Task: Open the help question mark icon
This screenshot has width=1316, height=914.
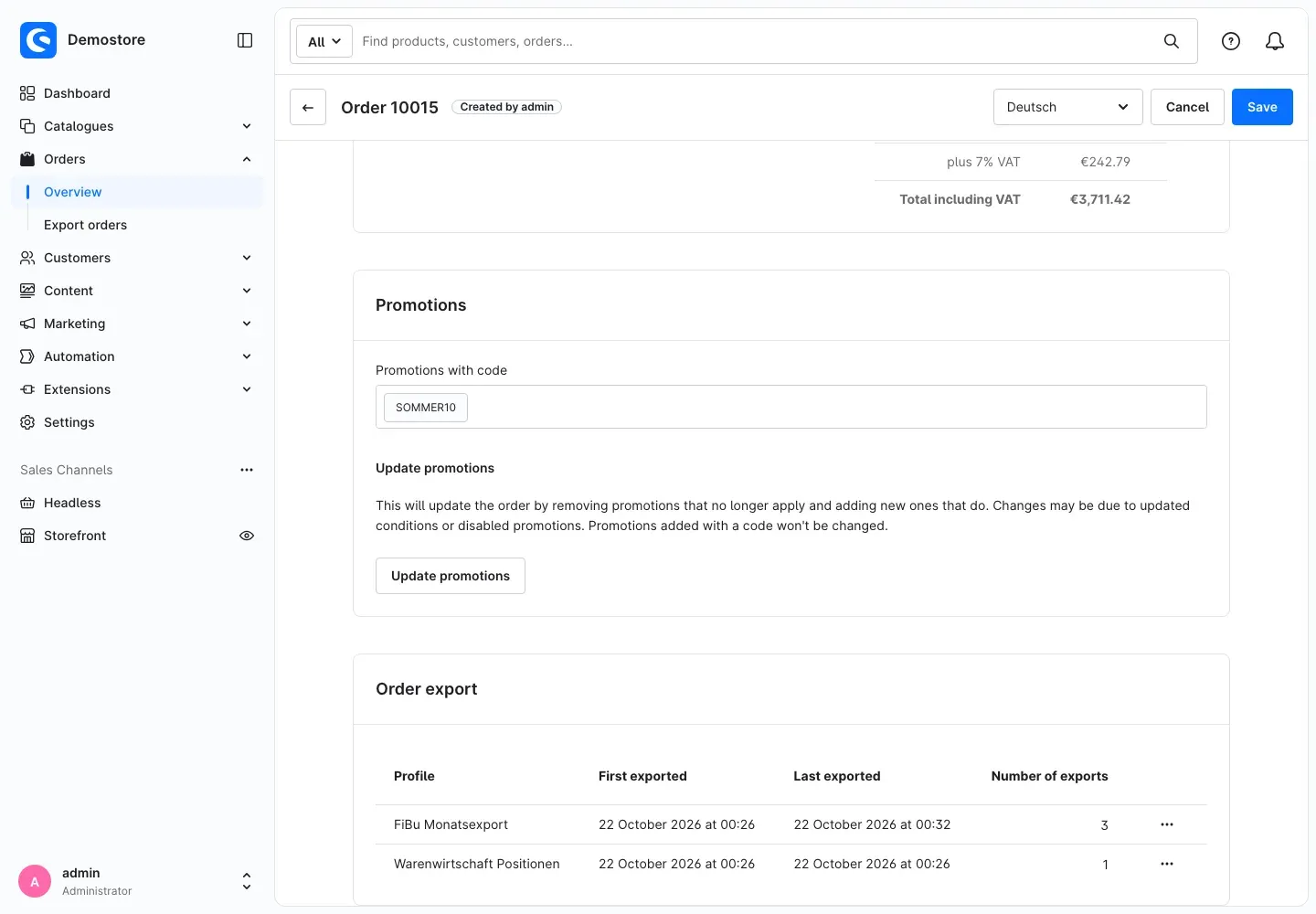Action: pos(1231,41)
